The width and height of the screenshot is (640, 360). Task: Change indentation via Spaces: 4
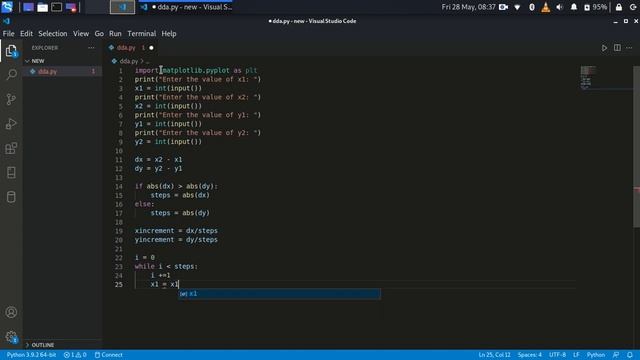529,355
